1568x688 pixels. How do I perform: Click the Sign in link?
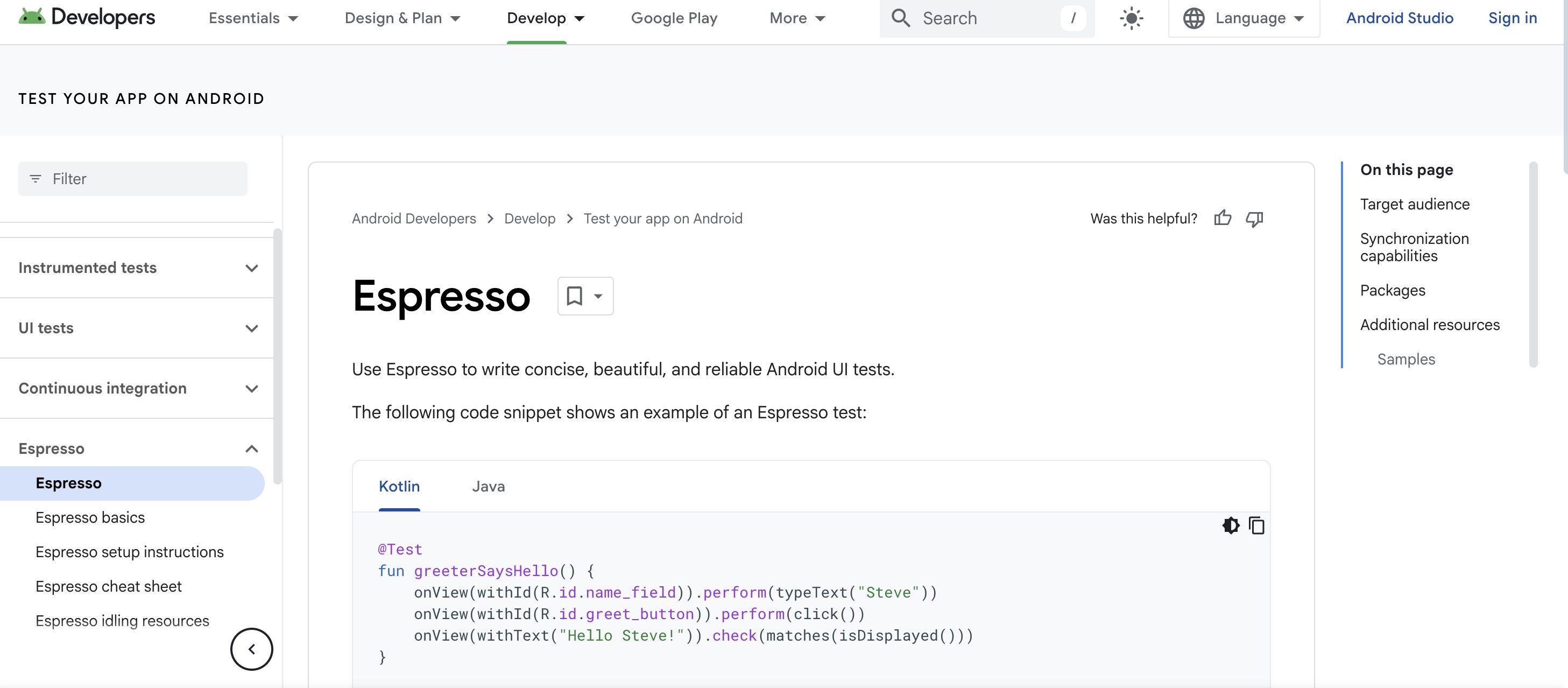(x=1512, y=18)
